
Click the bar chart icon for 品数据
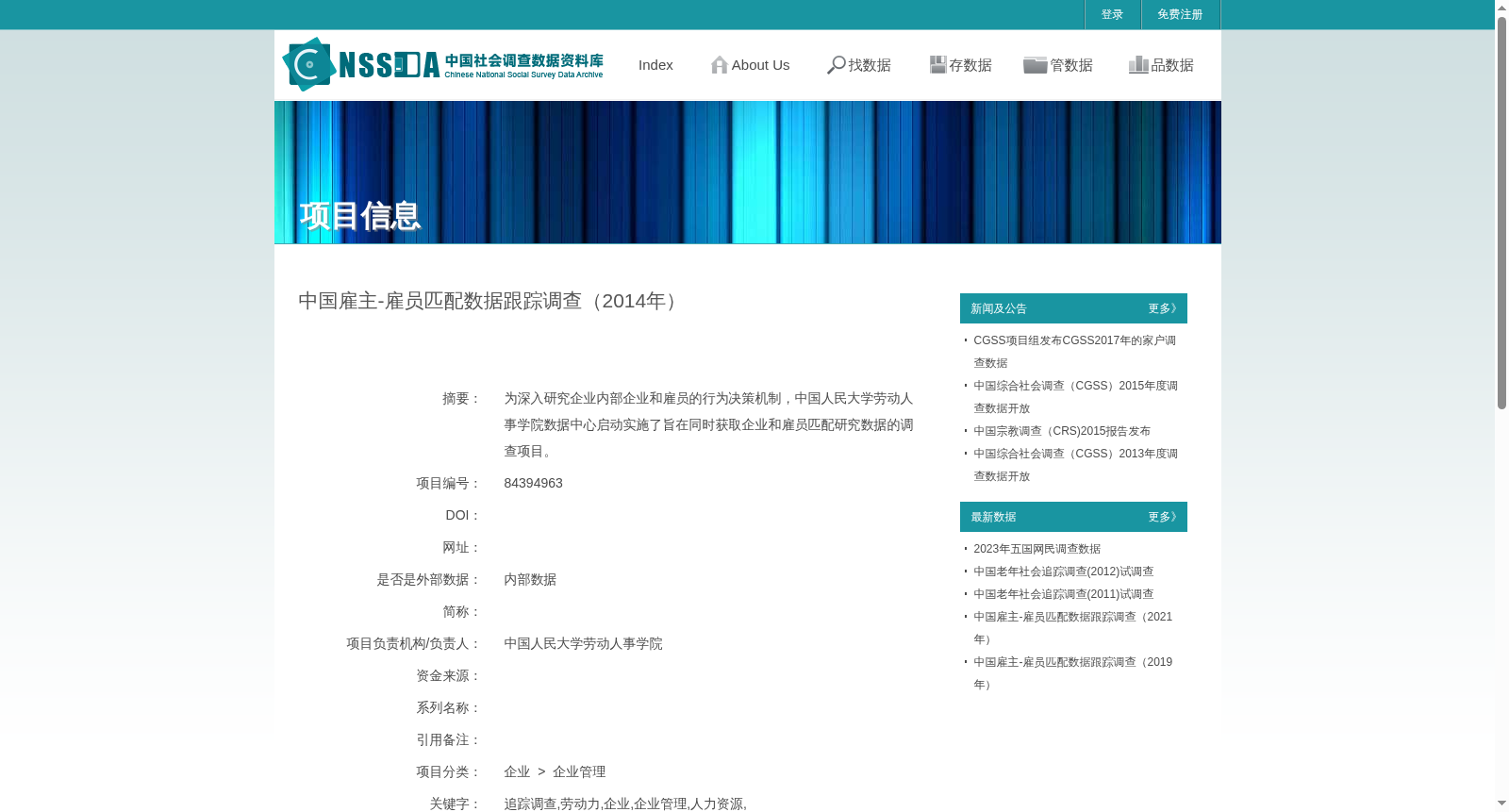point(1139,65)
